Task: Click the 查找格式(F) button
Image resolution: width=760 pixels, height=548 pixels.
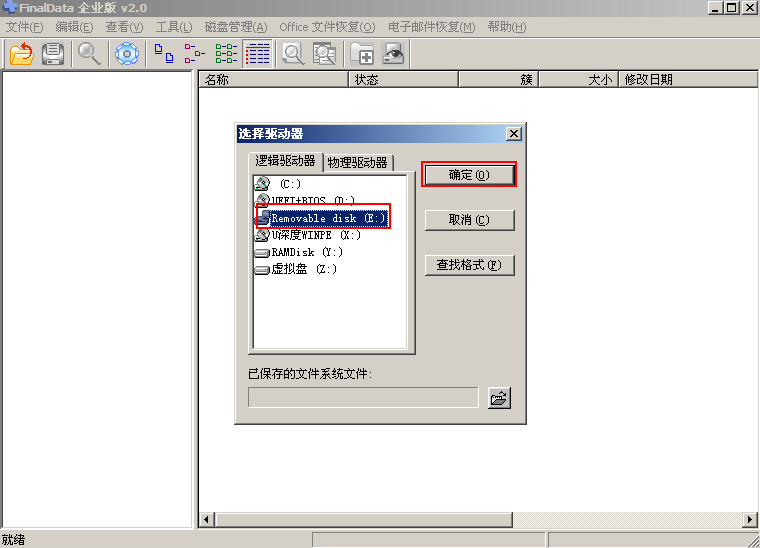Action: coord(469,265)
